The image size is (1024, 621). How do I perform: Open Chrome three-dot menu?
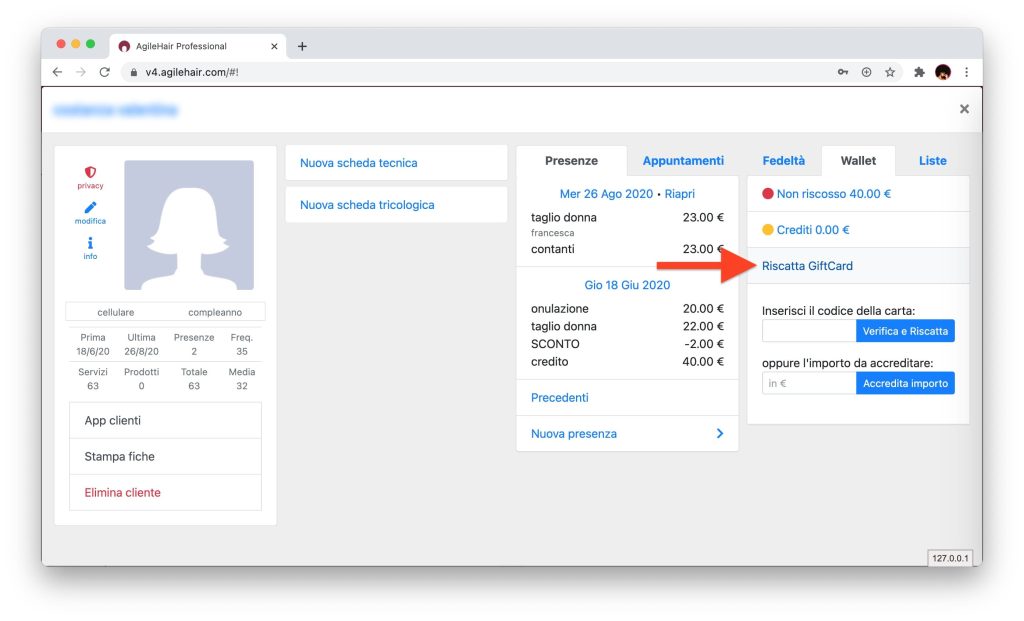tap(966, 72)
